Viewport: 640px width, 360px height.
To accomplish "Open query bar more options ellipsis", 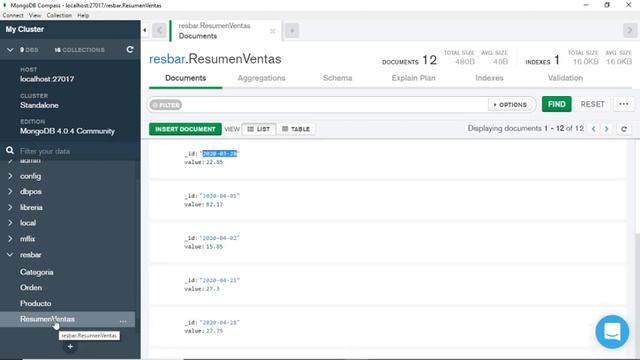I will 624,104.
